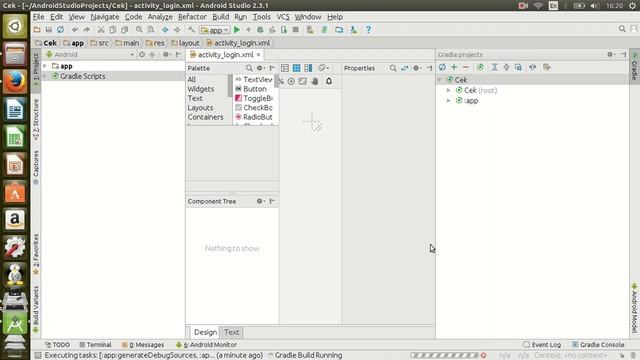Switch to Design view mode icon
Viewport: 640px width, 360px height.
pos(285,68)
